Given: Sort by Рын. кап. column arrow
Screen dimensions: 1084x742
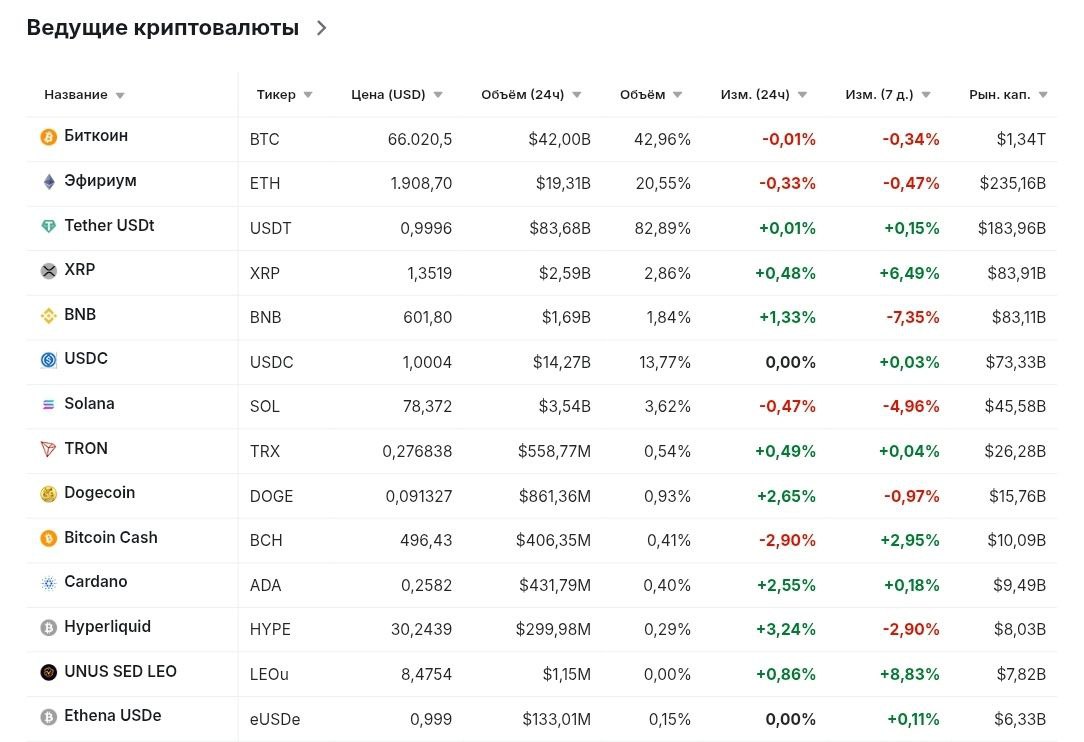Looking at the screenshot, I should pos(1043,96).
